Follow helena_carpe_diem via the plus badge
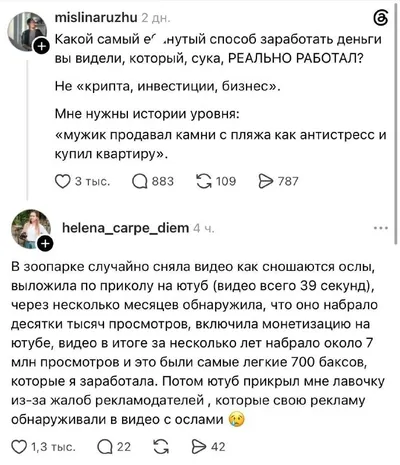Screen dimensions: 400x465 pos(45,244)
